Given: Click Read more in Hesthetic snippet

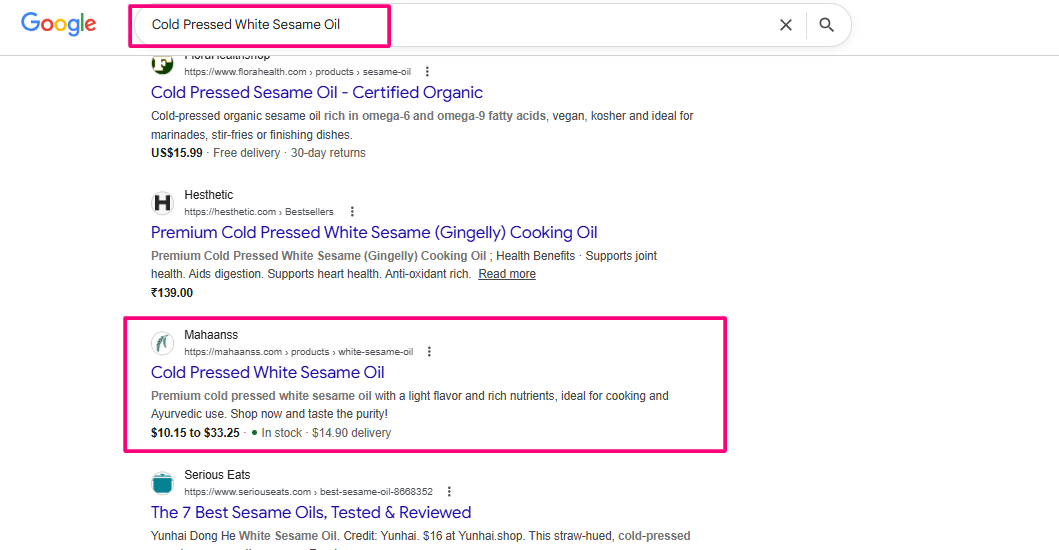Looking at the screenshot, I should [x=507, y=274].
